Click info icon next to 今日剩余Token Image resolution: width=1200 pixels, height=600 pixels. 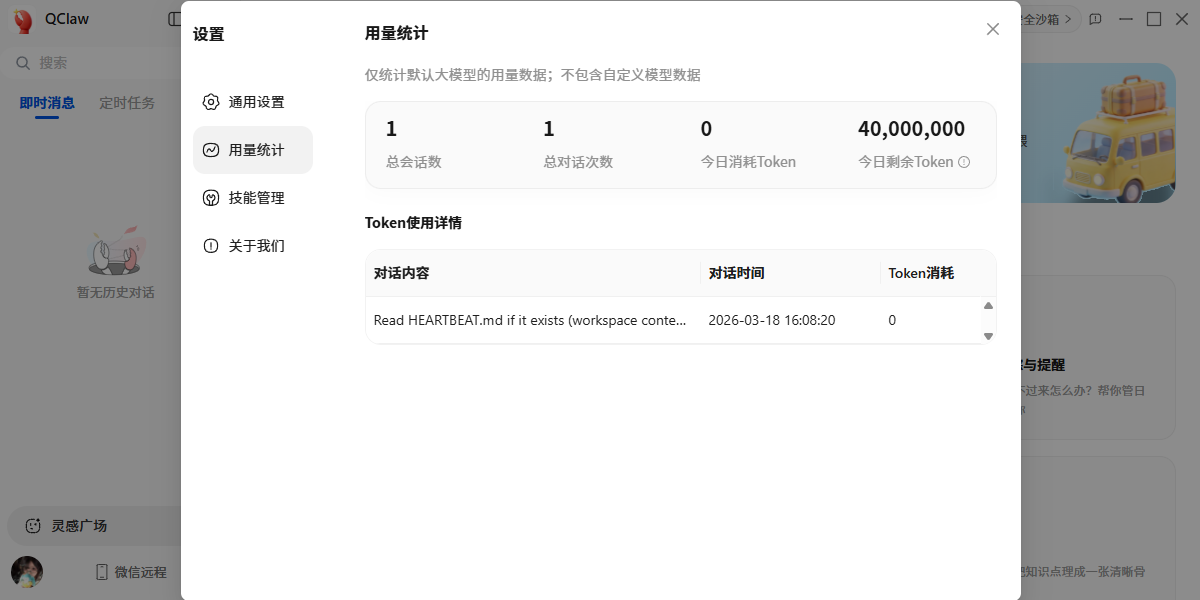click(964, 162)
